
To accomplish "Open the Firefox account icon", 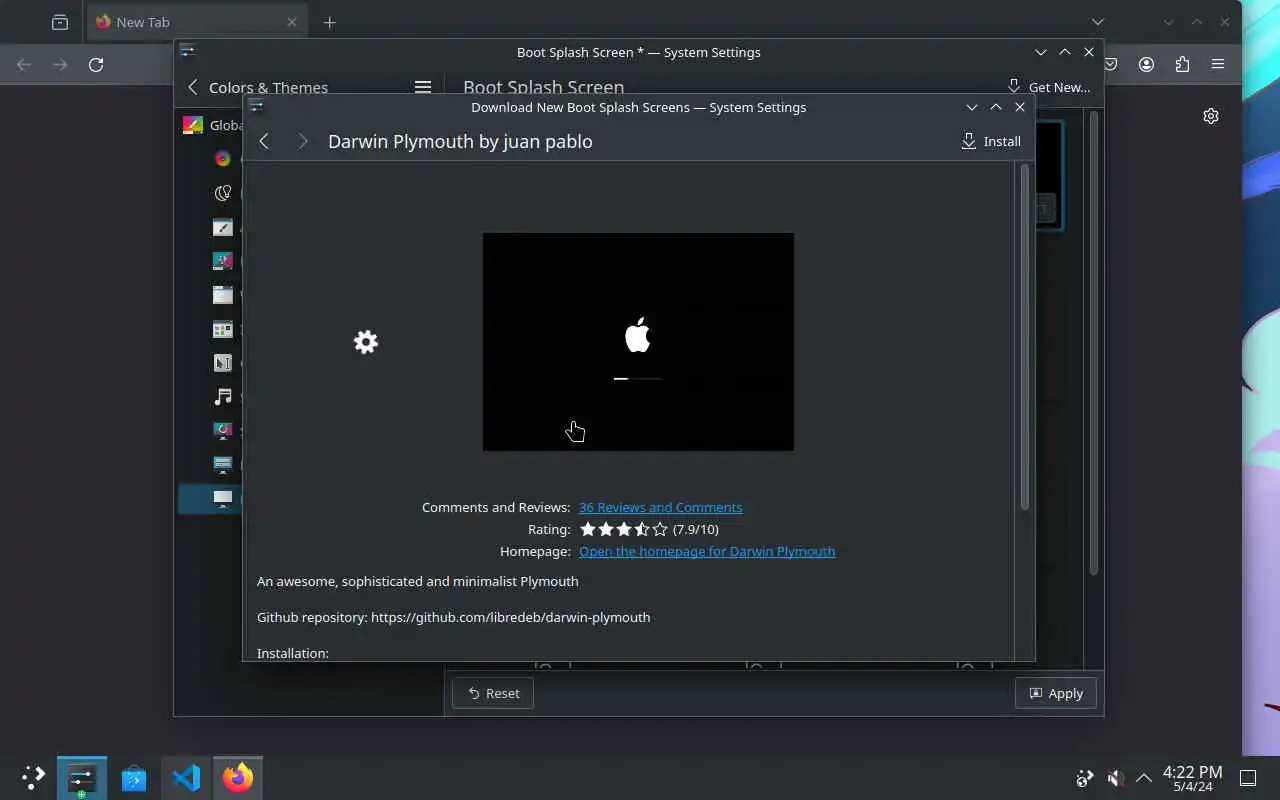I will pyautogui.click(x=1146, y=64).
